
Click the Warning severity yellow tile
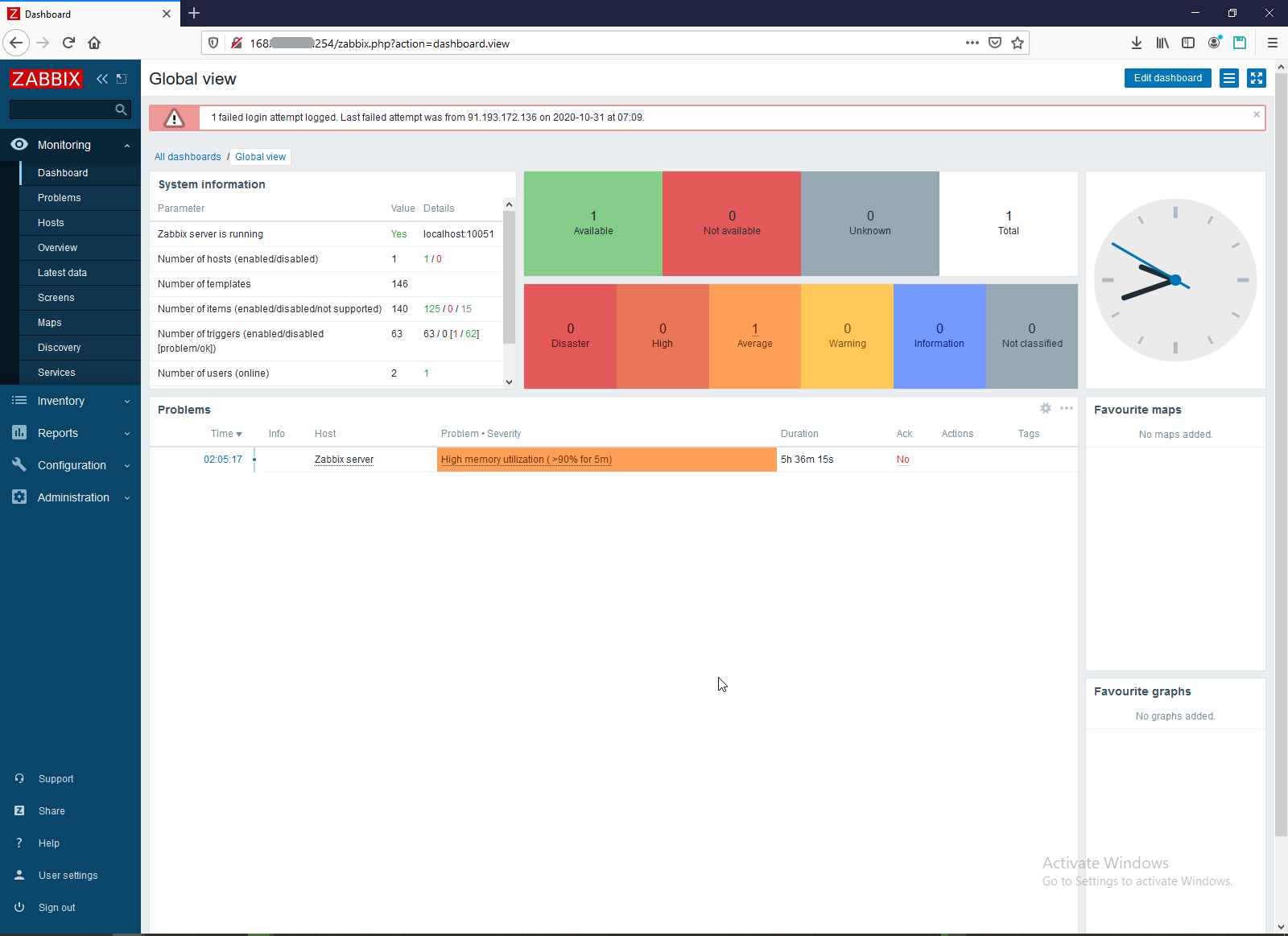click(847, 336)
